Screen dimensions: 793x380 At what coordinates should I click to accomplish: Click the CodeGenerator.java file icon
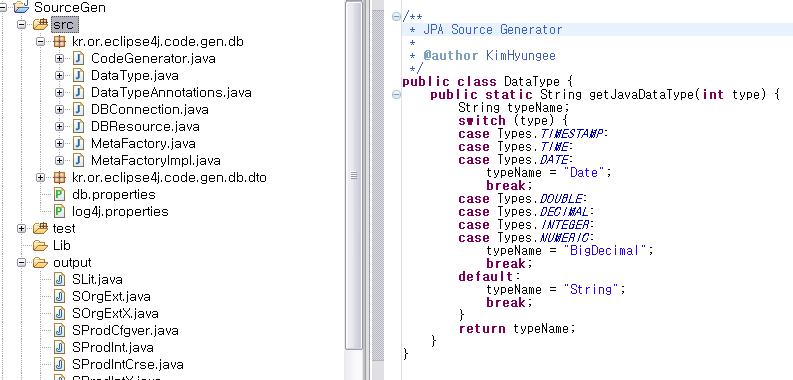click(x=78, y=59)
